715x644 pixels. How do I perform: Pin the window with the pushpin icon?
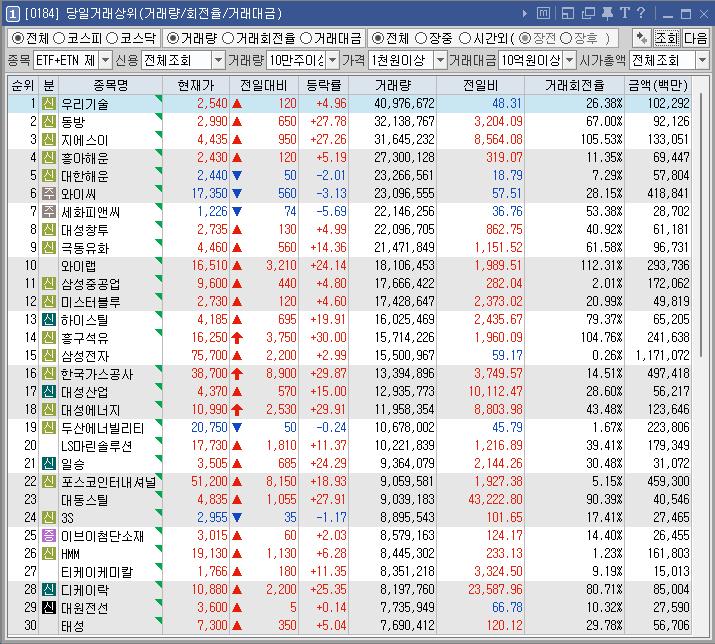pos(607,14)
